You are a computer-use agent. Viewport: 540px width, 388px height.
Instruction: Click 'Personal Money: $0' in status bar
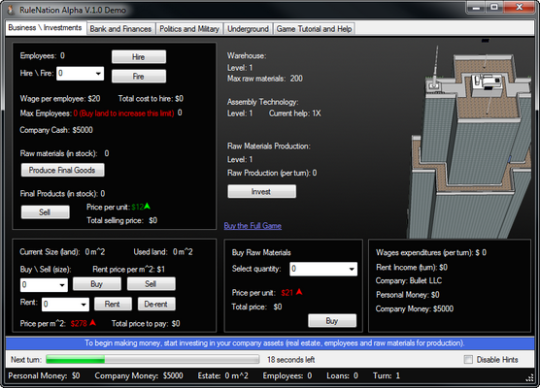coord(44,376)
